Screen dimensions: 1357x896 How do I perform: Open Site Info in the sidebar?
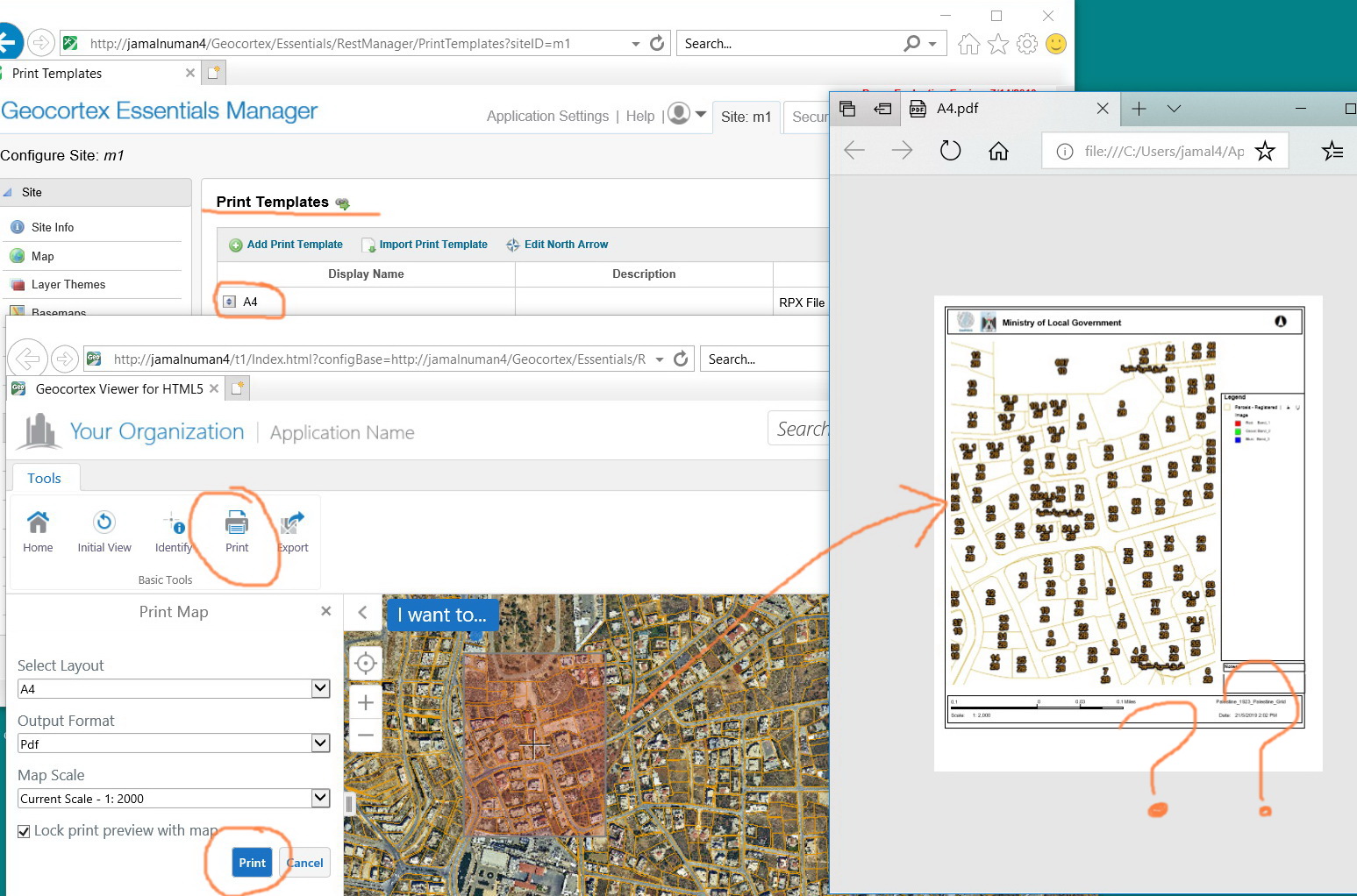[53, 227]
